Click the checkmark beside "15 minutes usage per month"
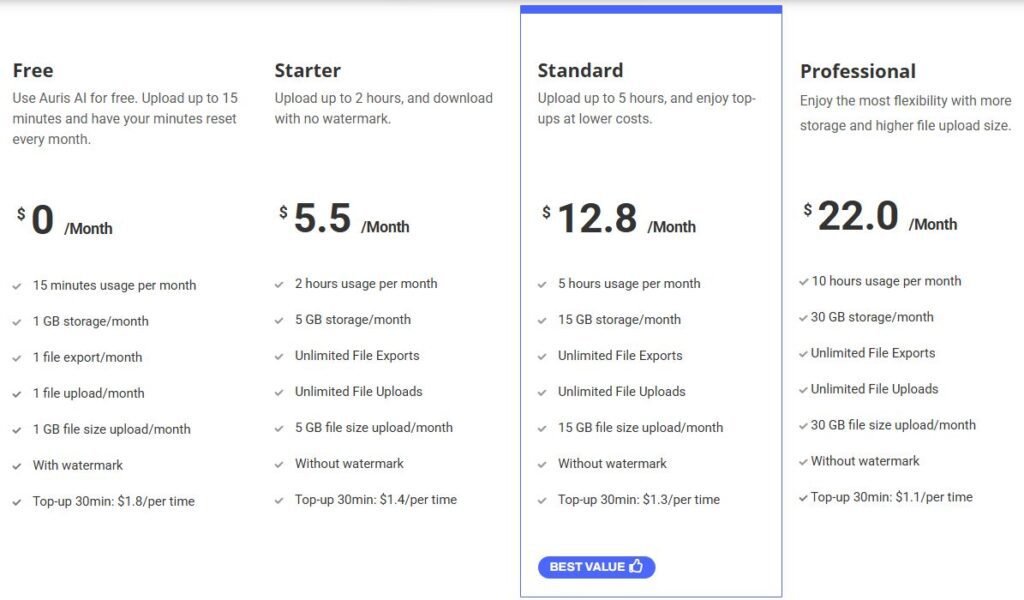The height and width of the screenshot is (600, 1024). 17,286
